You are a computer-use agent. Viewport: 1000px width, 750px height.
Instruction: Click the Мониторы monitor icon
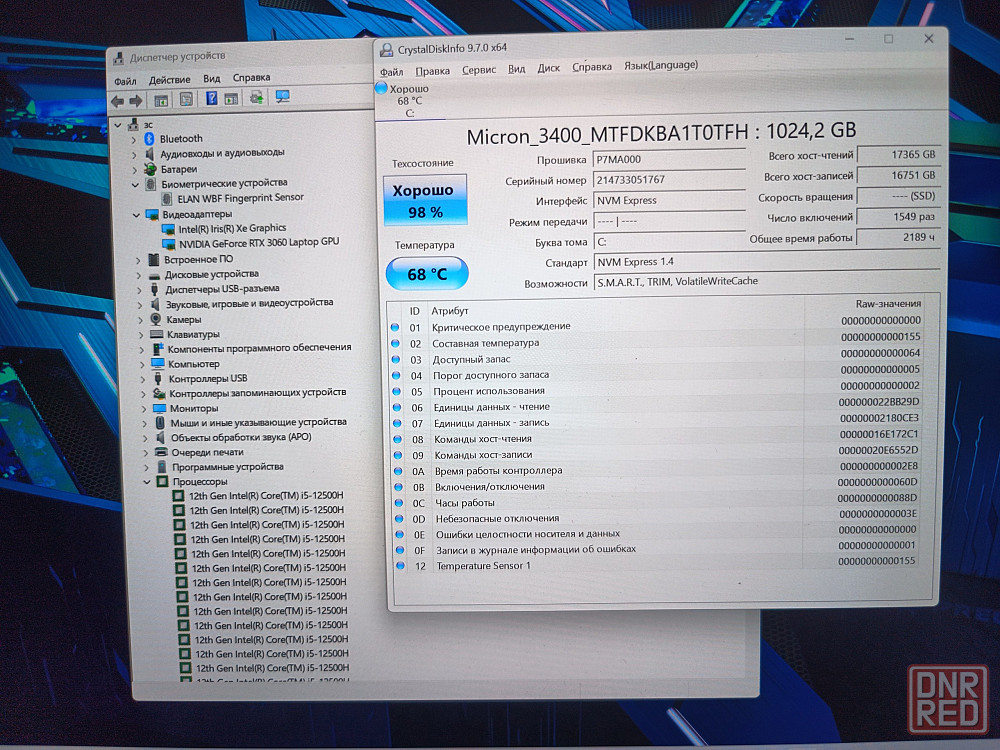pos(159,408)
